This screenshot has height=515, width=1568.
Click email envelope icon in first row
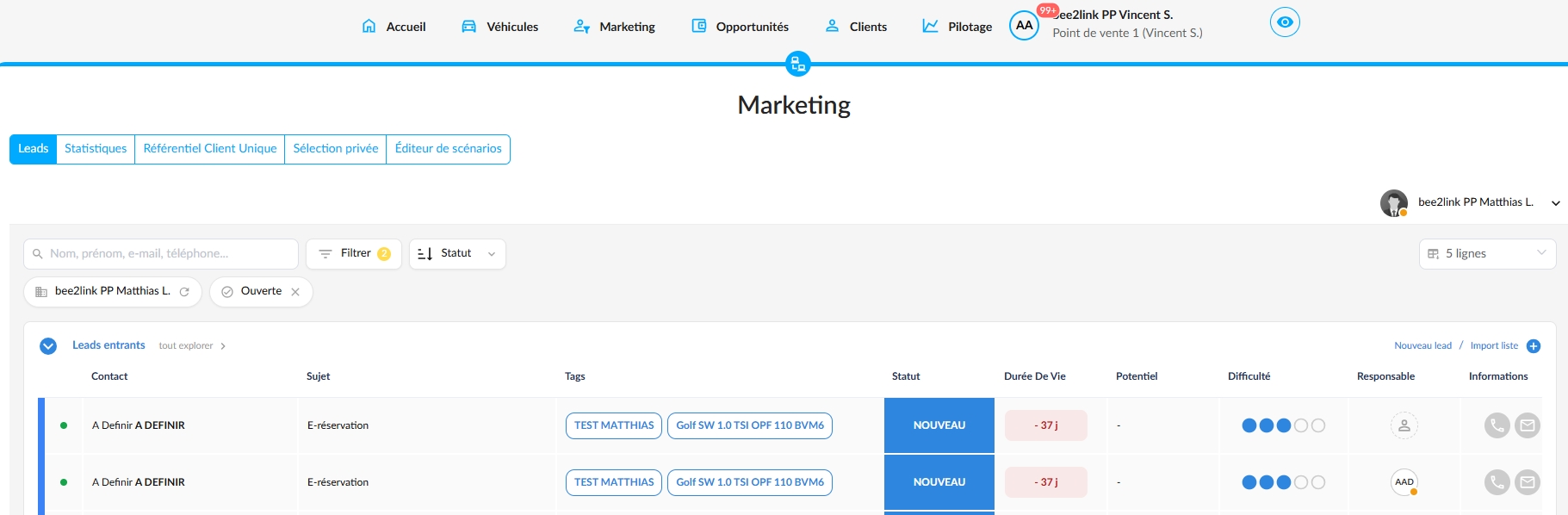(1528, 425)
